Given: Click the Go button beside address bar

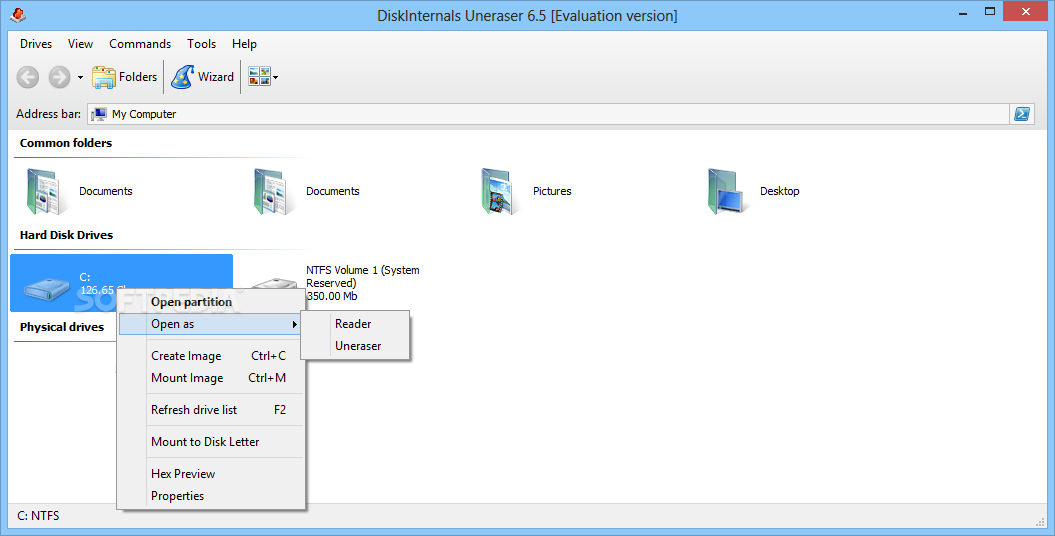Looking at the screenshot, I should 1021,114.
